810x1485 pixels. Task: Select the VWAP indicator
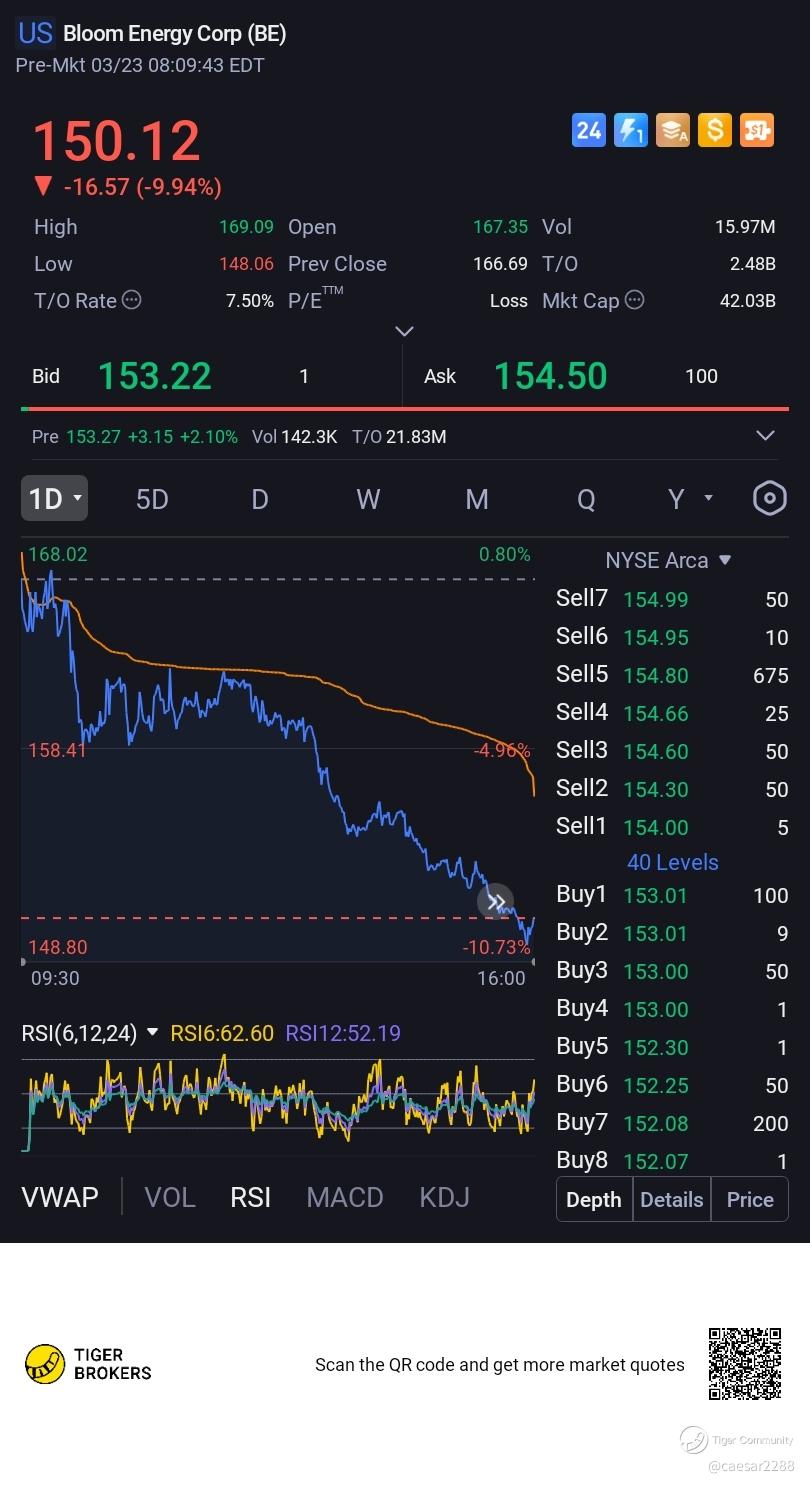60,1197
